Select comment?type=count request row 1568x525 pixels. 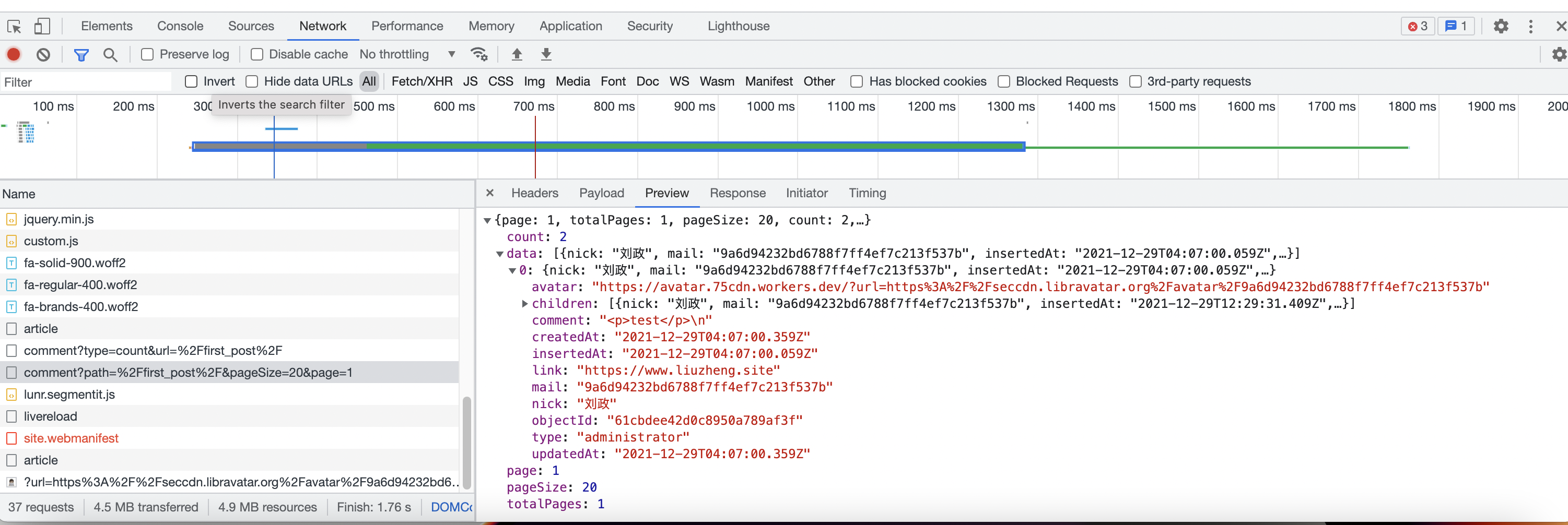coord(229,350)
